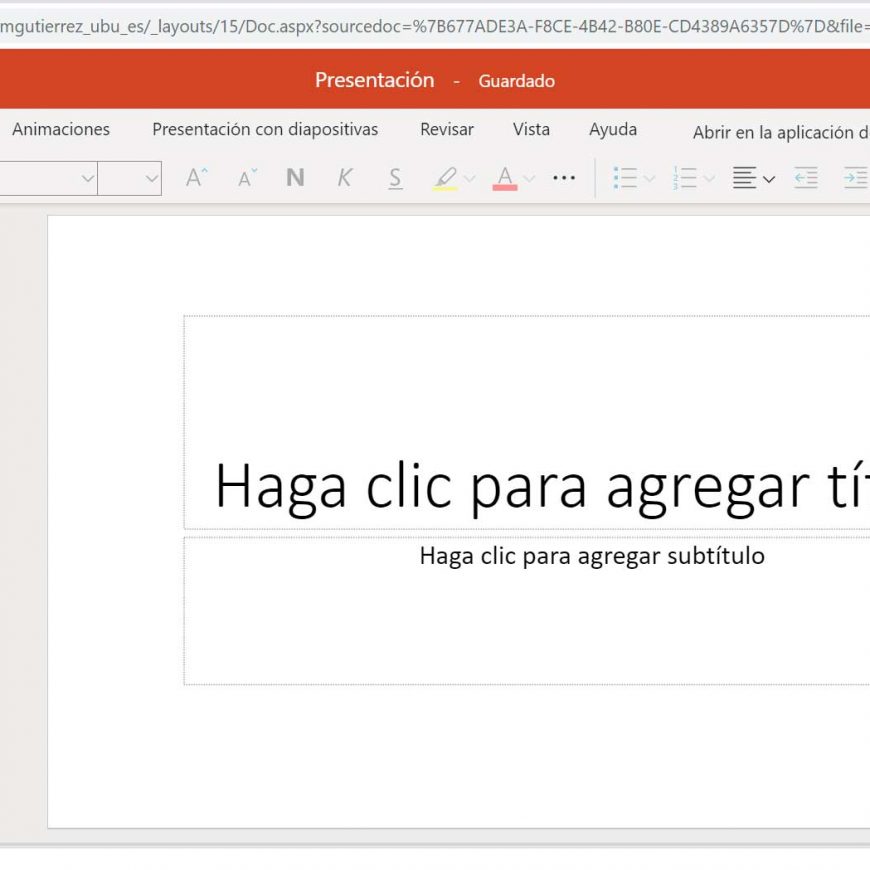Toggle underline formatting (S)
The height and width of the screenshot is (870, 870).
click(x=395, y=178)
